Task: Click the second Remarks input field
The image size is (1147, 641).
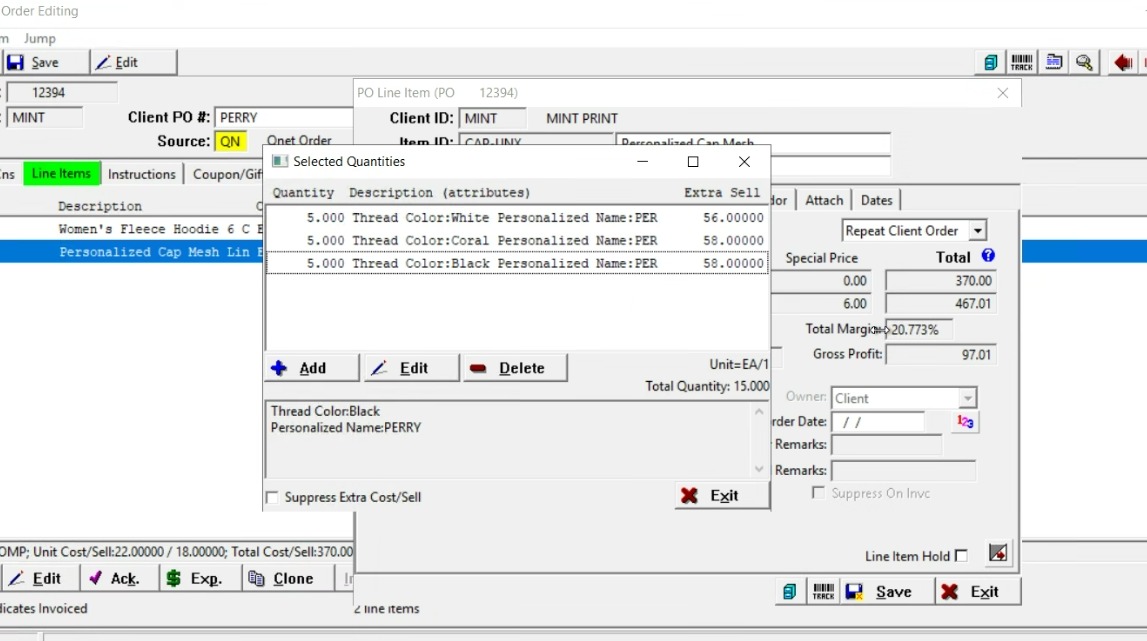Action: point(903,471)
